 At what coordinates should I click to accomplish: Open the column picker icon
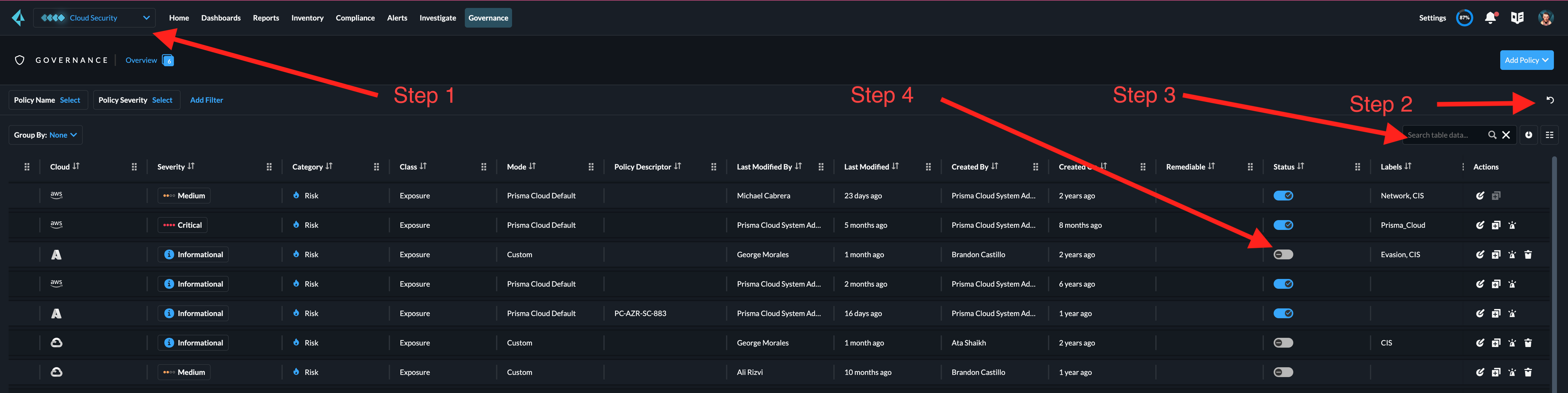pos(1549,135)
